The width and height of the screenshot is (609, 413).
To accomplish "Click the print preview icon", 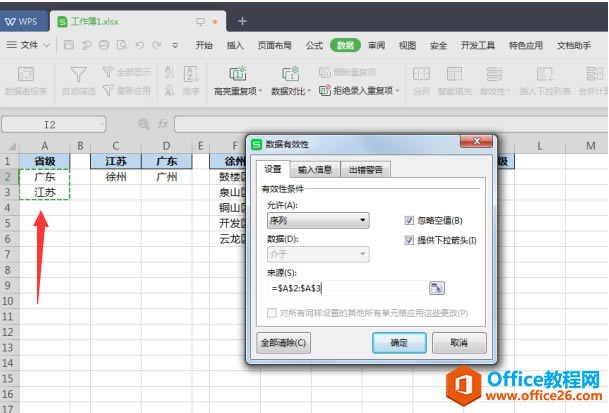I will 122,45.
